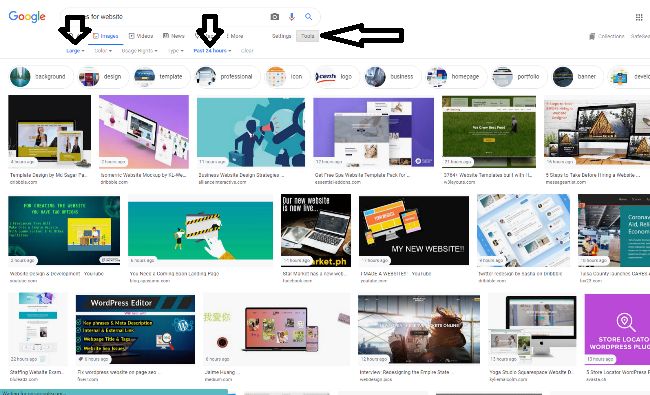
Task: Click the I MADE A WEBSITE YouTube caption
Action: (395, 274)
